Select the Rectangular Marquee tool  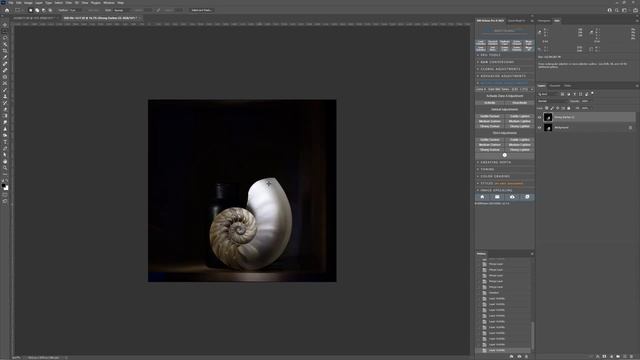pos(5,31)
